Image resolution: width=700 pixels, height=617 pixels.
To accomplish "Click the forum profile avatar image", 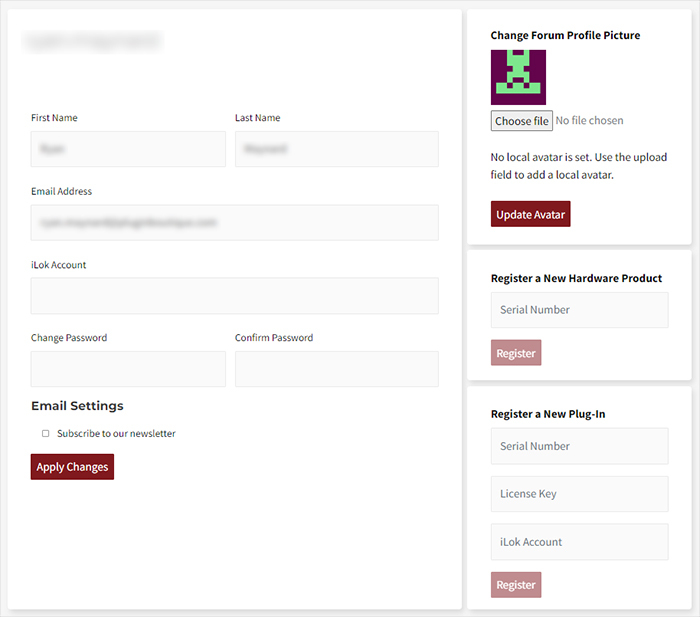I will (x=518, y=77).
